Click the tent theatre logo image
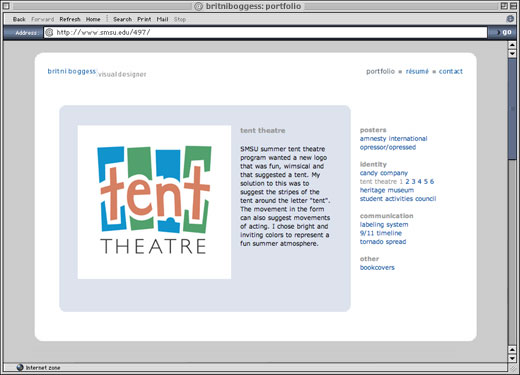 point(154,202)
